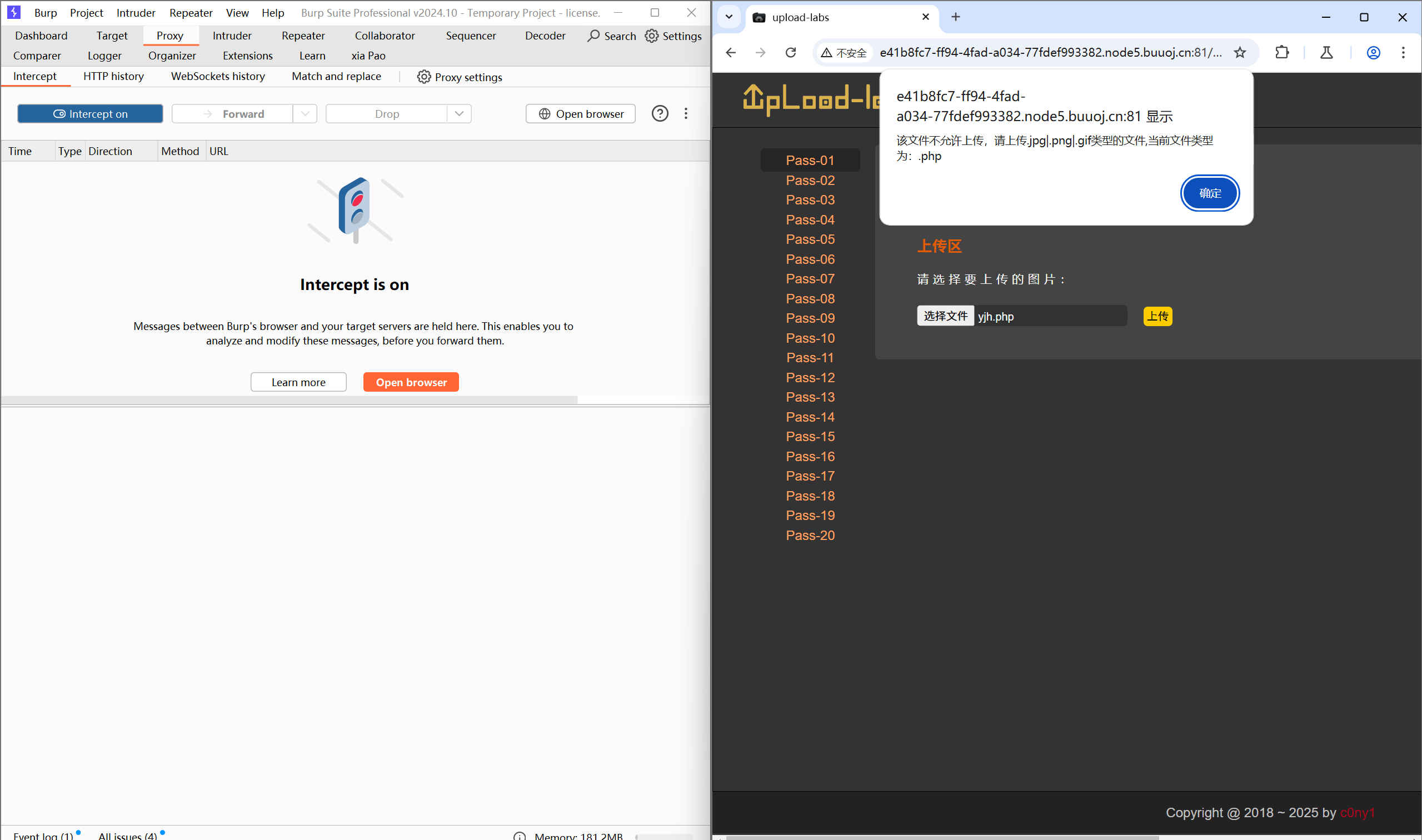The height and width of the screenshot is (840, 1422).
Task: Reload the upload-labs page
Action: pyautogui.click(x=791, y=53)
